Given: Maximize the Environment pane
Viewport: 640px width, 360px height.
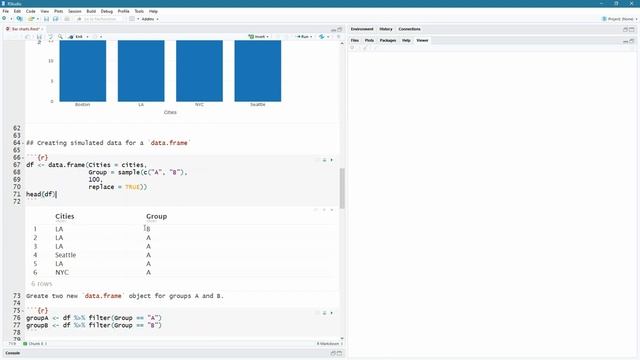Looking at the screenshot, I should click(631, 29).
